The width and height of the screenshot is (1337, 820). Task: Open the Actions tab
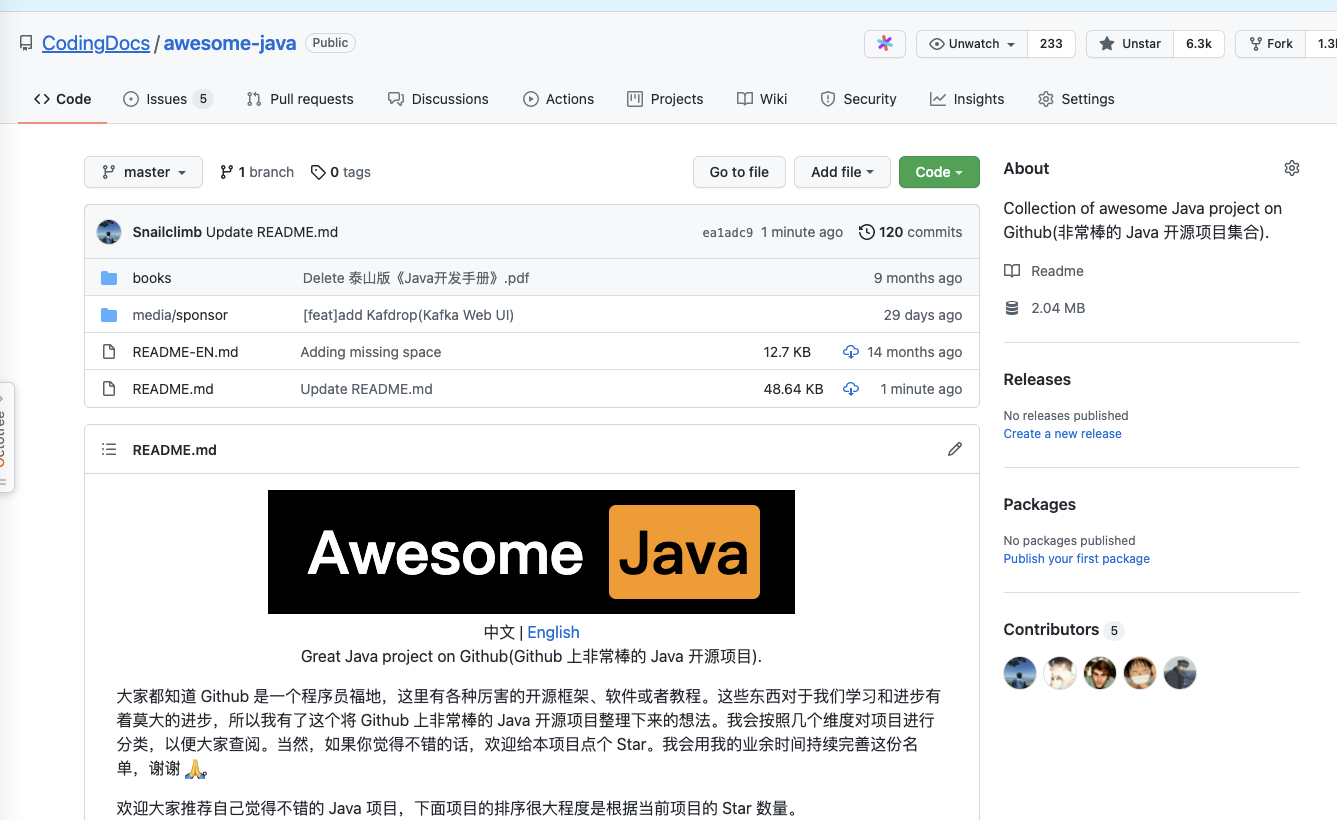[x=559, y=99]
